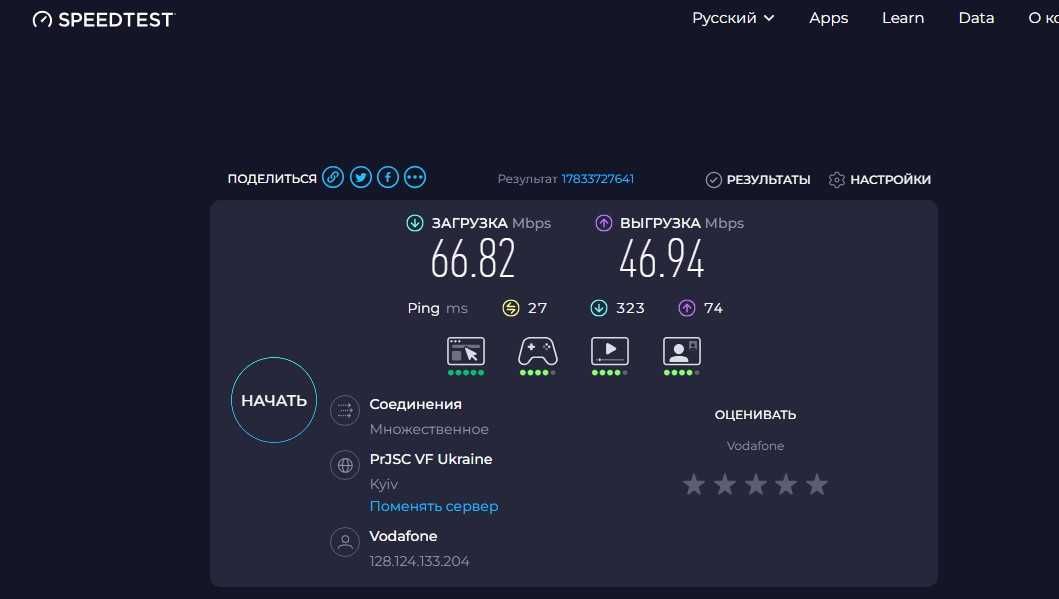The height and width of the screenshot is (599, 1059).
Task: Open НАСТРОЙКИ settings
Action: [879, 180]
